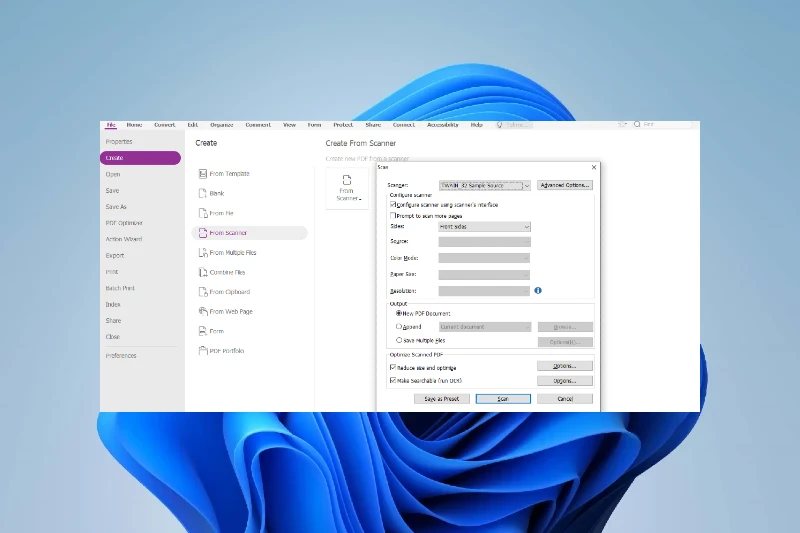This screenshot has height=533, width=800.
Task: Select Share in the File sidebar
Action: (113, 321)
